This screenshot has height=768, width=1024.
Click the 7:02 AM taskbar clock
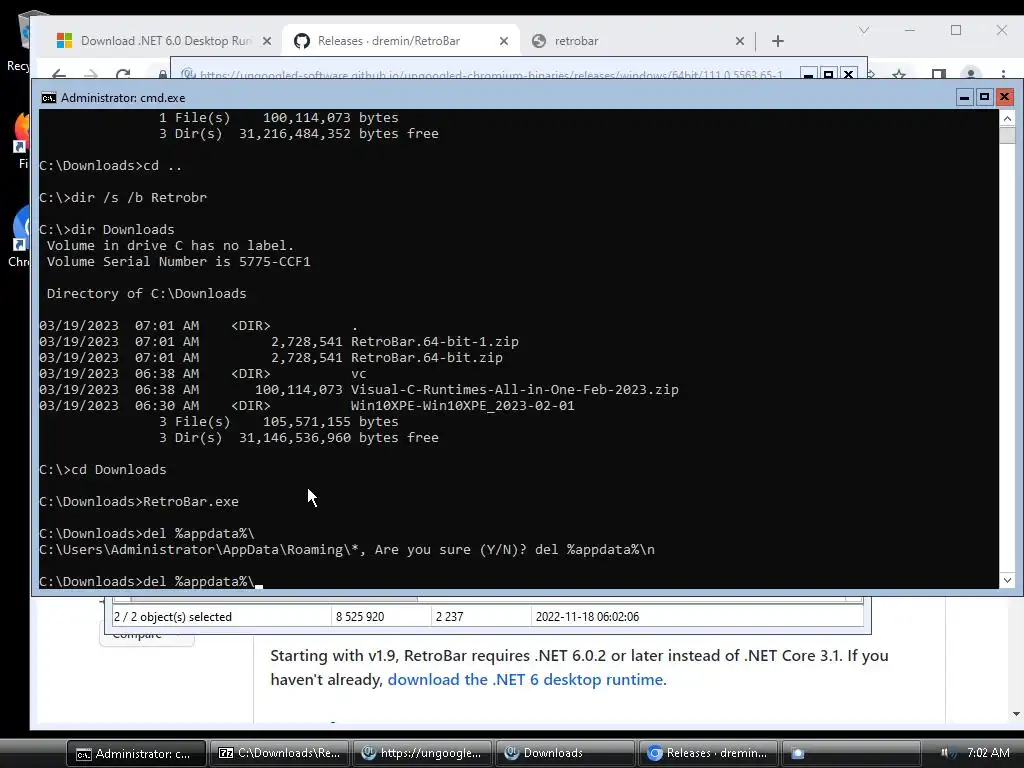click(x=988, y=753)
